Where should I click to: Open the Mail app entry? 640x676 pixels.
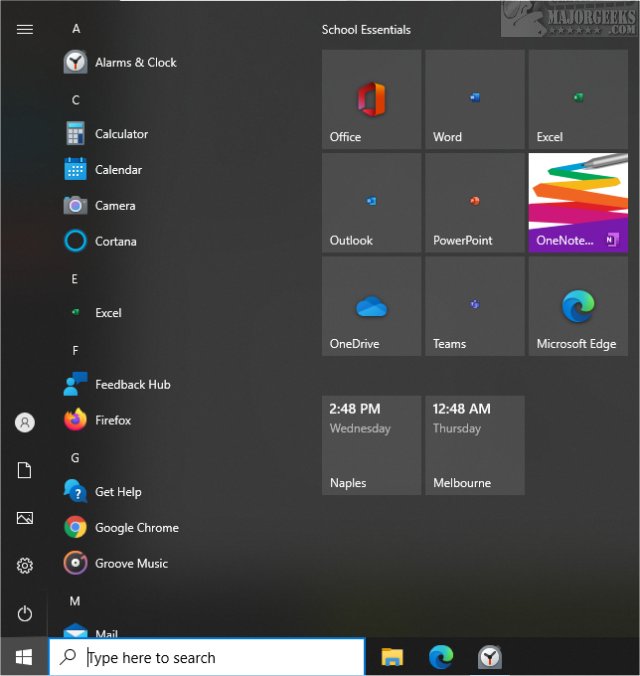point(91,631)
